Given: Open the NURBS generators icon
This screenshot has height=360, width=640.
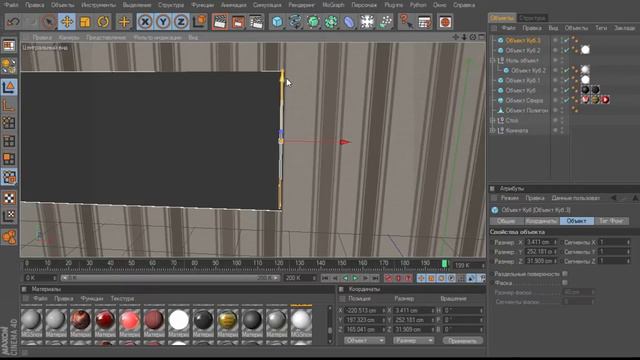Looking at the screenshot, I should [313, 22].
